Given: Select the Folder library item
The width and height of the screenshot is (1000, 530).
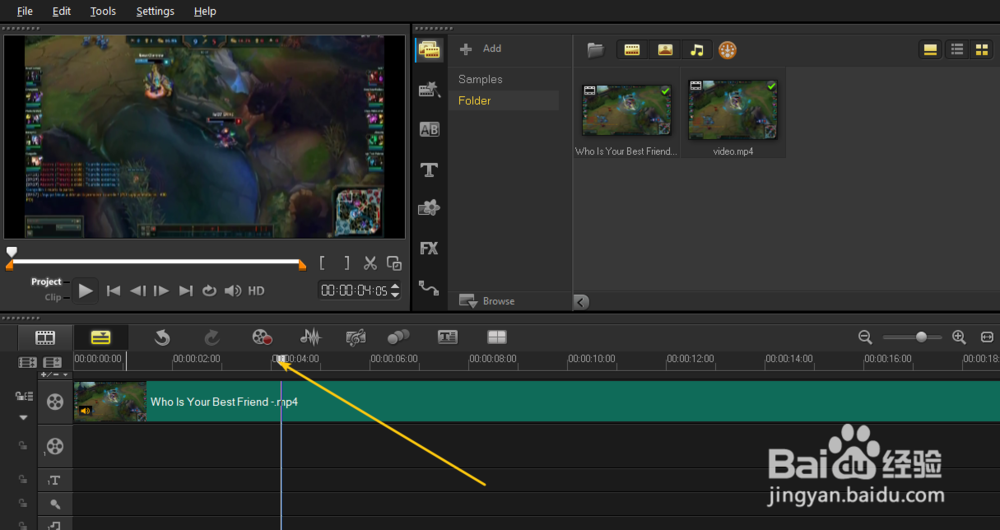Looking at the screenshot, I should click(474, 101).
